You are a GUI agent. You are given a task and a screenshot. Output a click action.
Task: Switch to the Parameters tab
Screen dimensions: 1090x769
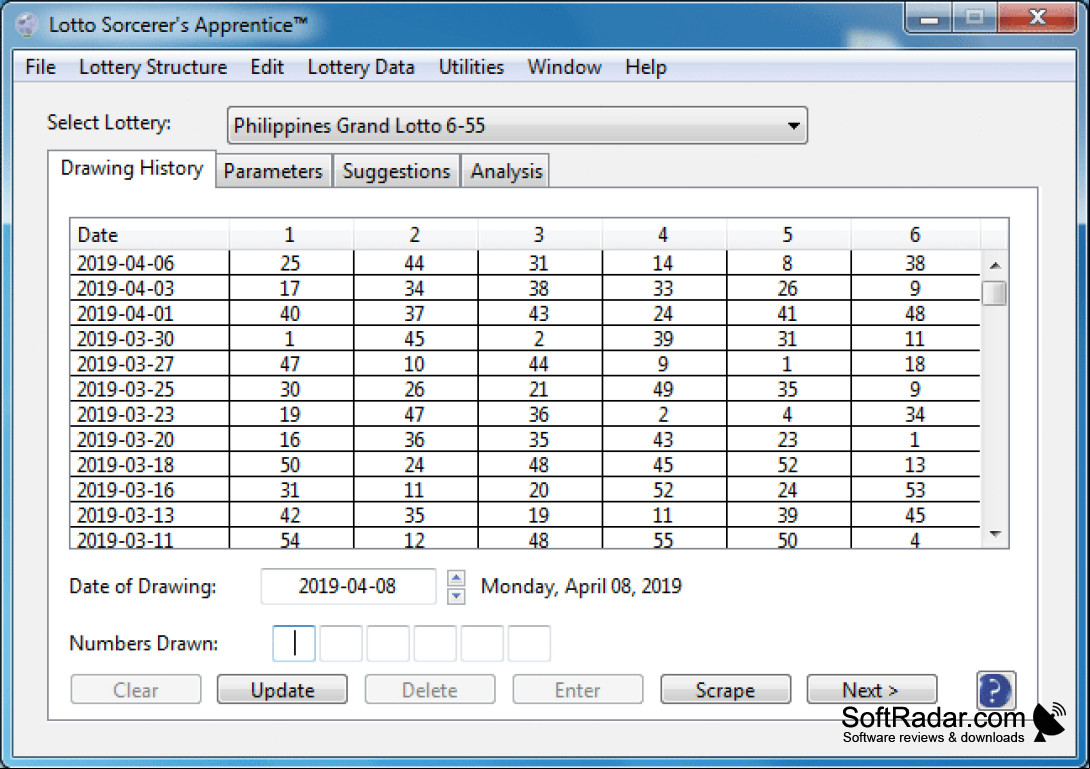click(273, 171)
